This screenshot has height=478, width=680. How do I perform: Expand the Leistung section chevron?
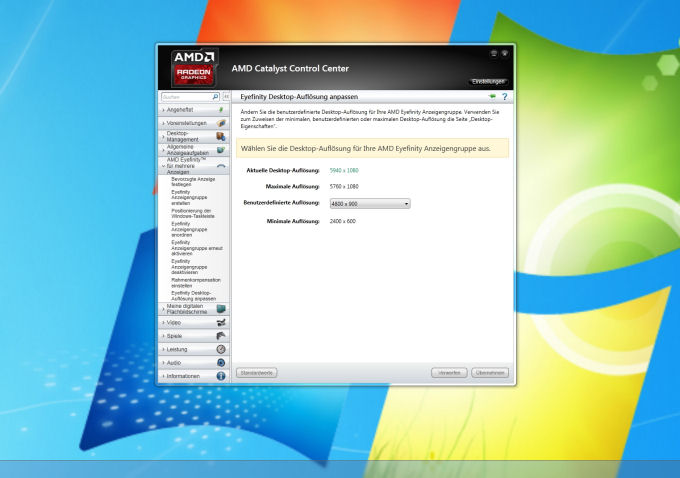click(x=163, y=350)
